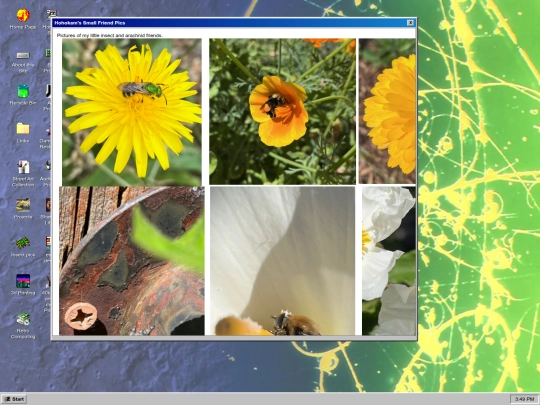The height and width of the screenshot is (405, 540).
Task: Open the Projects desktop icon
Action: (x=23, y=209)
